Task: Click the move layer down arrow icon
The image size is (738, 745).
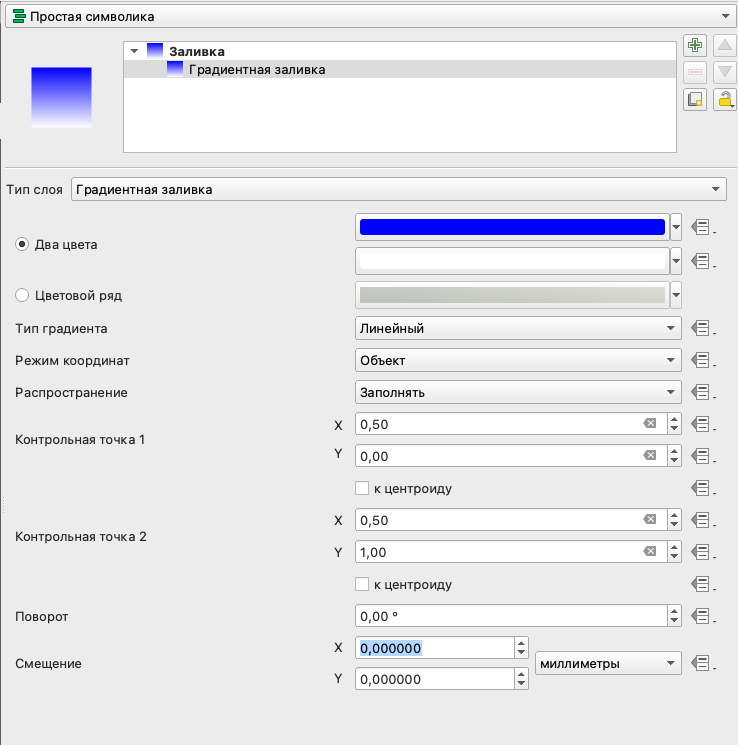Action: (725, 72)
